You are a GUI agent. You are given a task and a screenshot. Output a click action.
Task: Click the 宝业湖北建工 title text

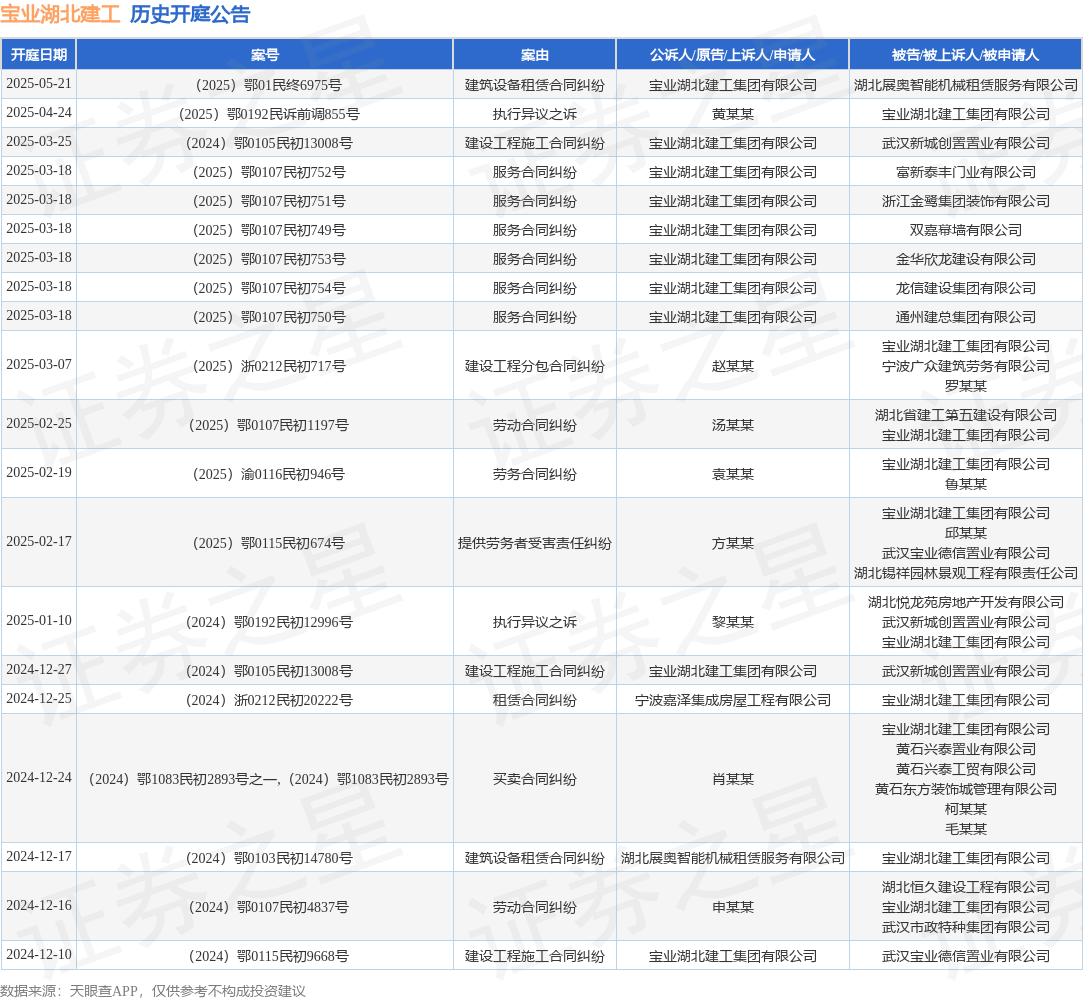[60, 15]
